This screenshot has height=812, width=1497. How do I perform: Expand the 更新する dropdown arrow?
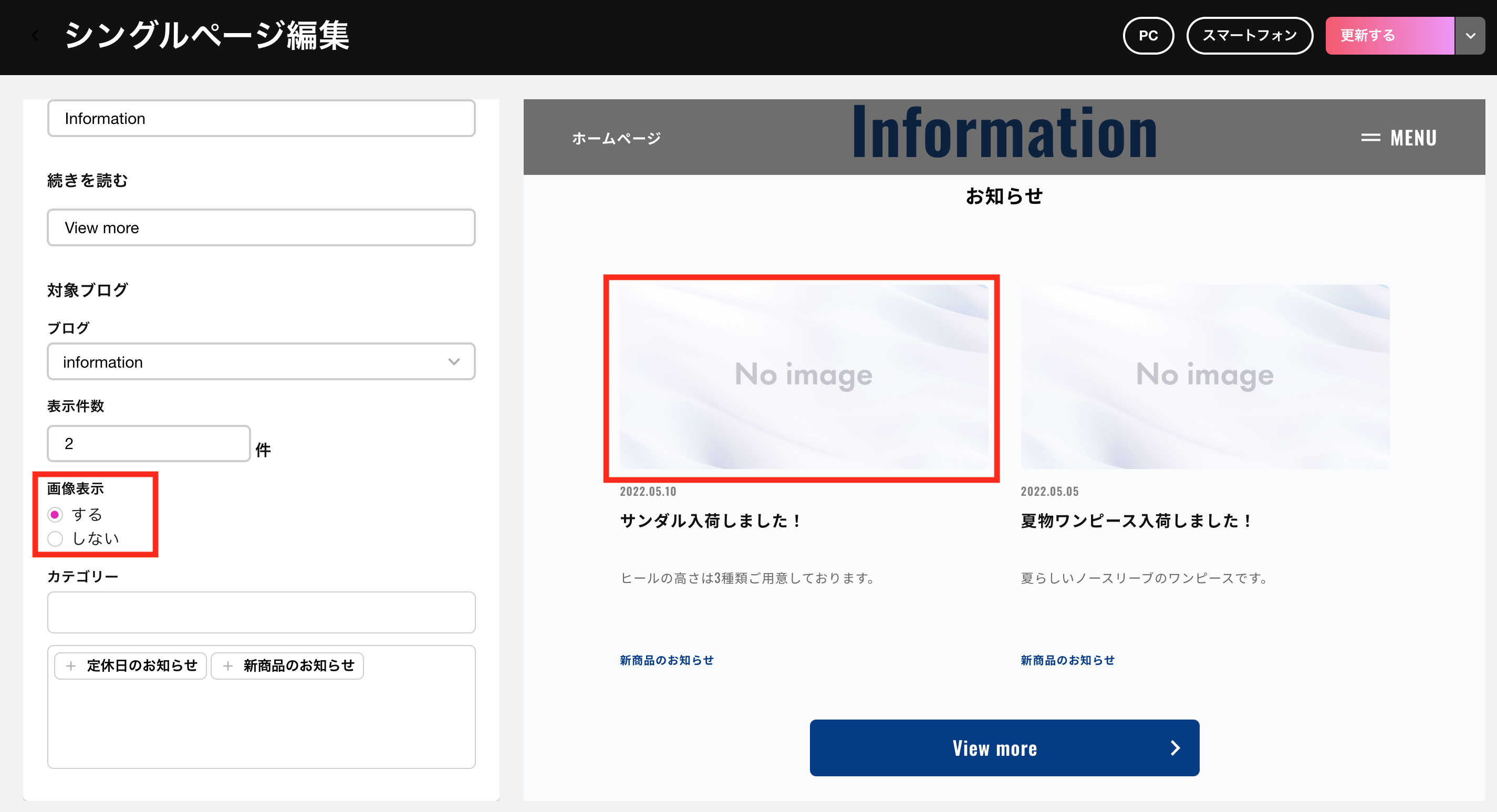point(1470,36)
